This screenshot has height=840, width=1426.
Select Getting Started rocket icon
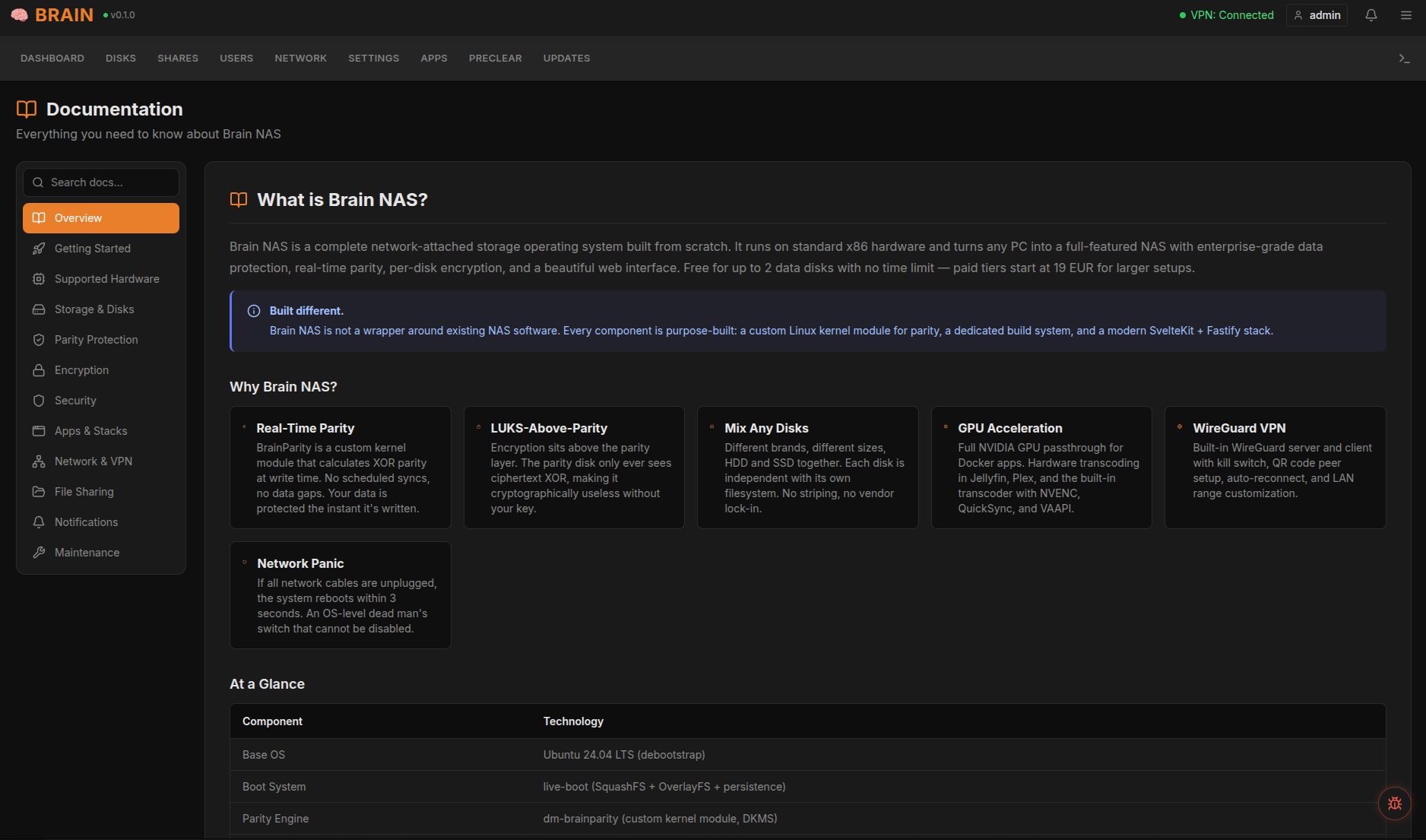(x=39, y=249)
